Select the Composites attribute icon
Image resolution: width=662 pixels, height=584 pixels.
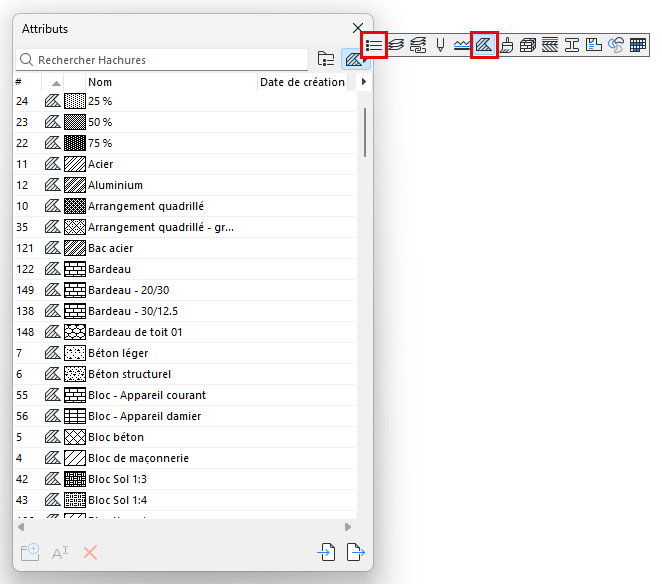click(x=550, y=45)
